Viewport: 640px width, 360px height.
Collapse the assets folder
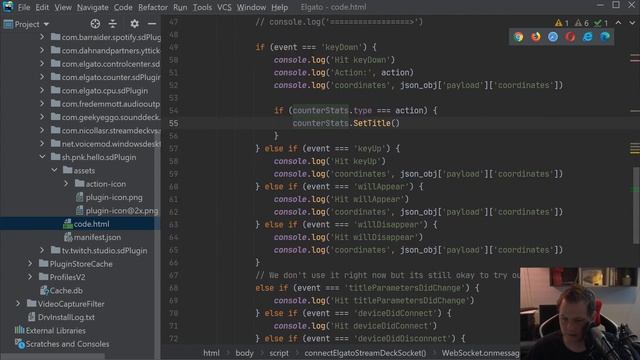pos(54,170)
